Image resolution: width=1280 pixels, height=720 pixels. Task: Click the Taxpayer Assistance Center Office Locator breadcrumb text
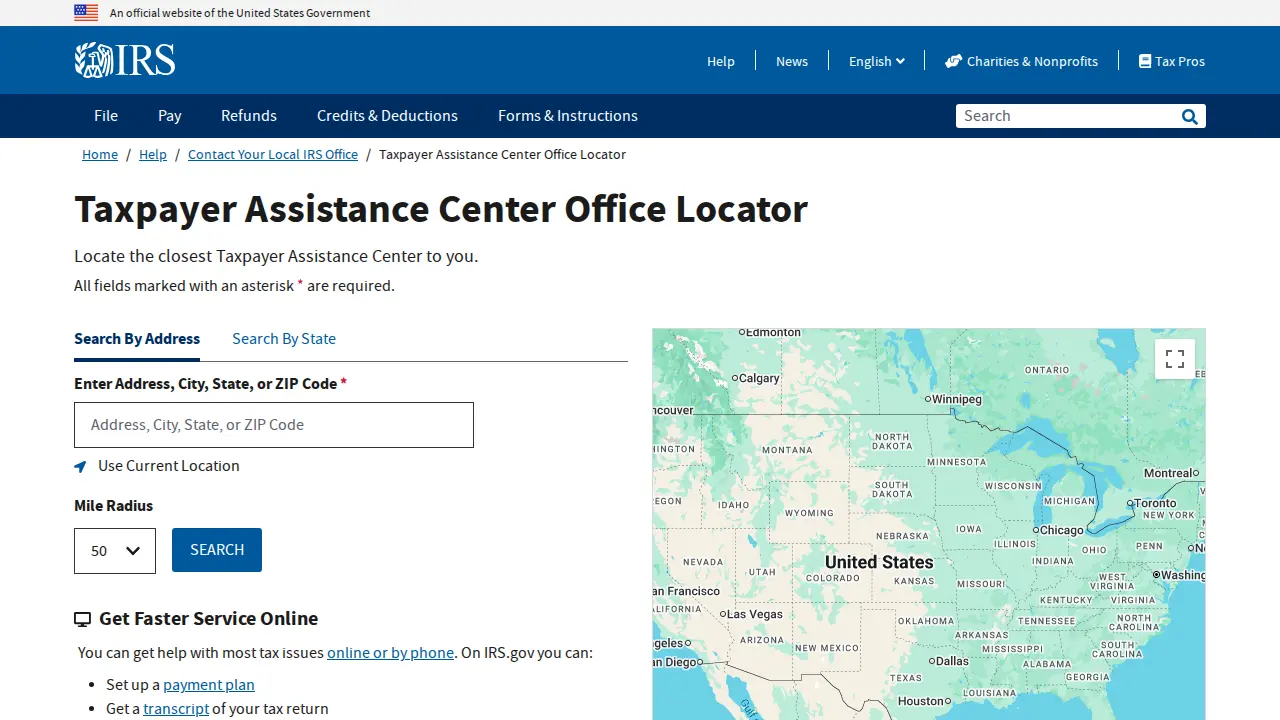point(502,155)
